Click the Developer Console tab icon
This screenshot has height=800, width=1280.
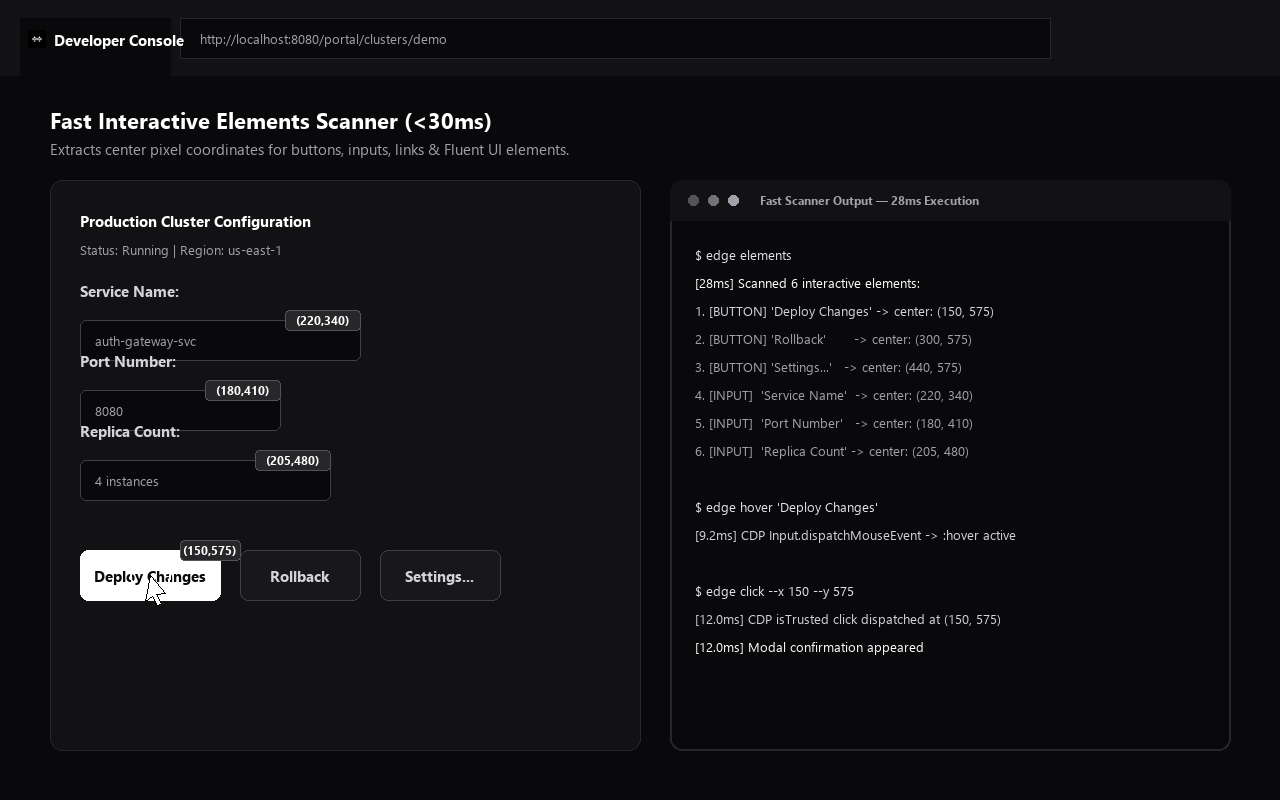37,40
